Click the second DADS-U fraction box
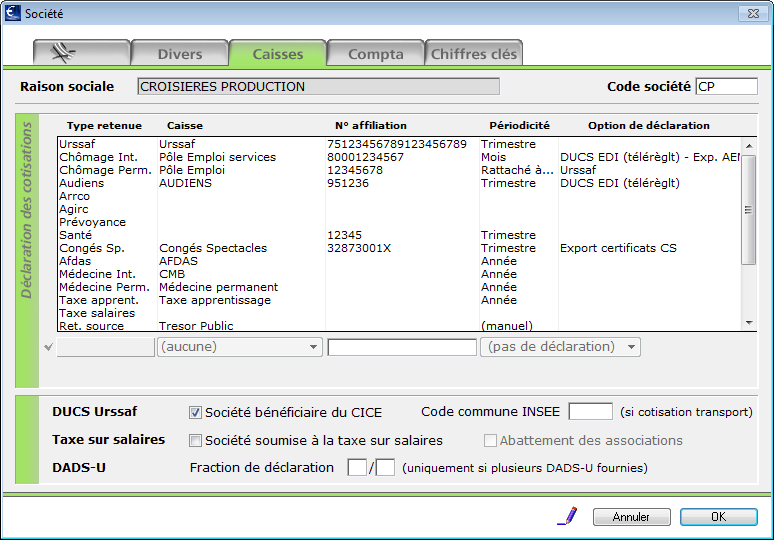This screenshot has width=774, height=540. pos(385,467)
